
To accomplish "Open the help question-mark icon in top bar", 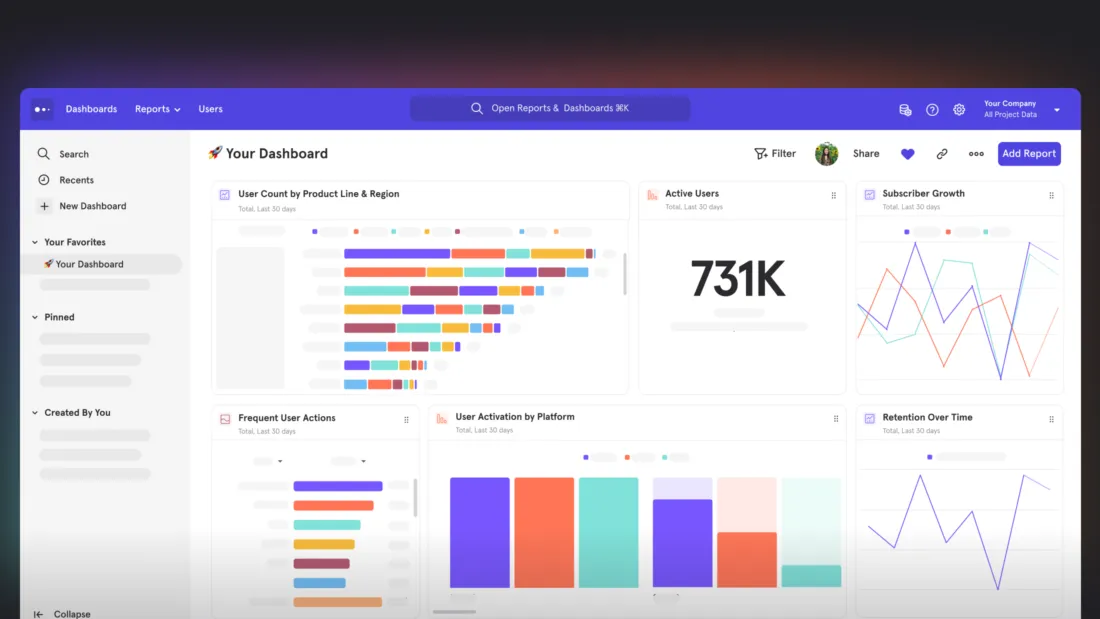I will (932, 109).
